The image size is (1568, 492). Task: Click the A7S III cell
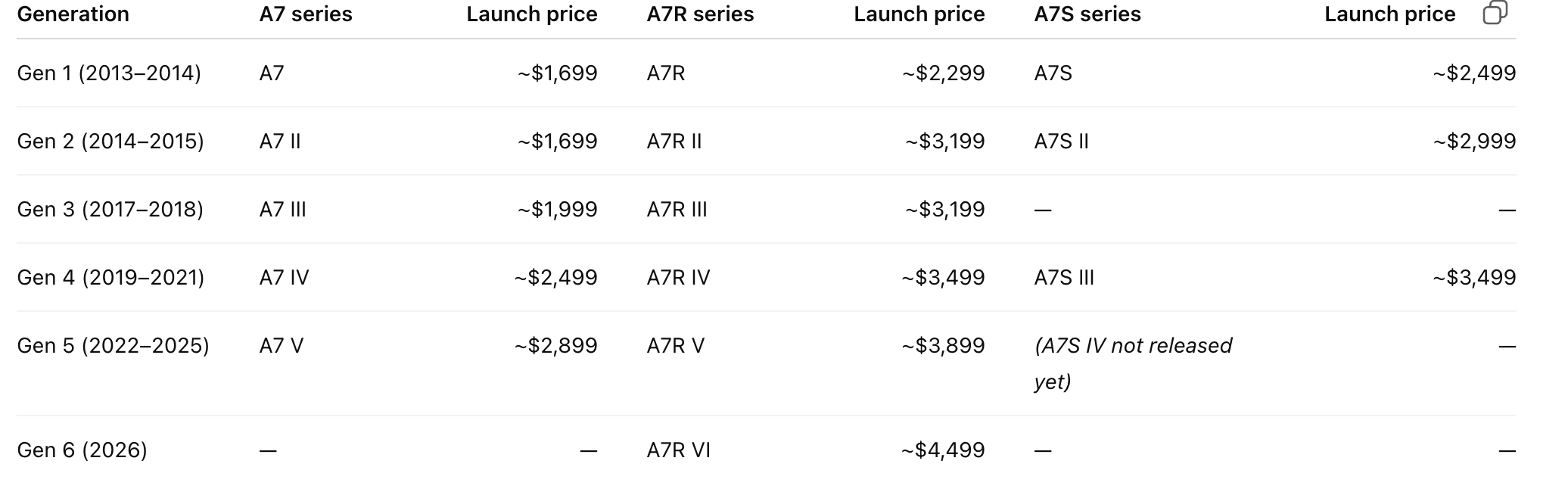[x=1064, y=278]
